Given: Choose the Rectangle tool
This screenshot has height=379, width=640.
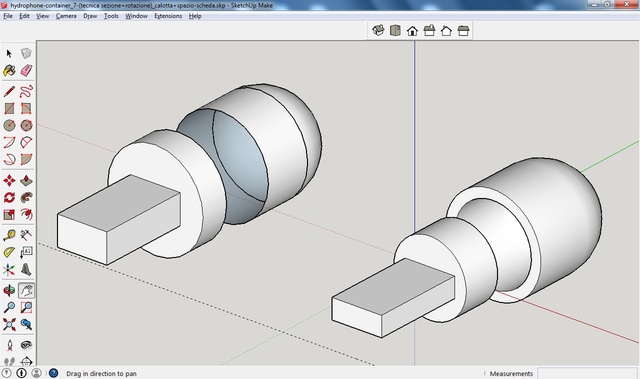Looking at the screenshot, I should [x=9, y=108].
